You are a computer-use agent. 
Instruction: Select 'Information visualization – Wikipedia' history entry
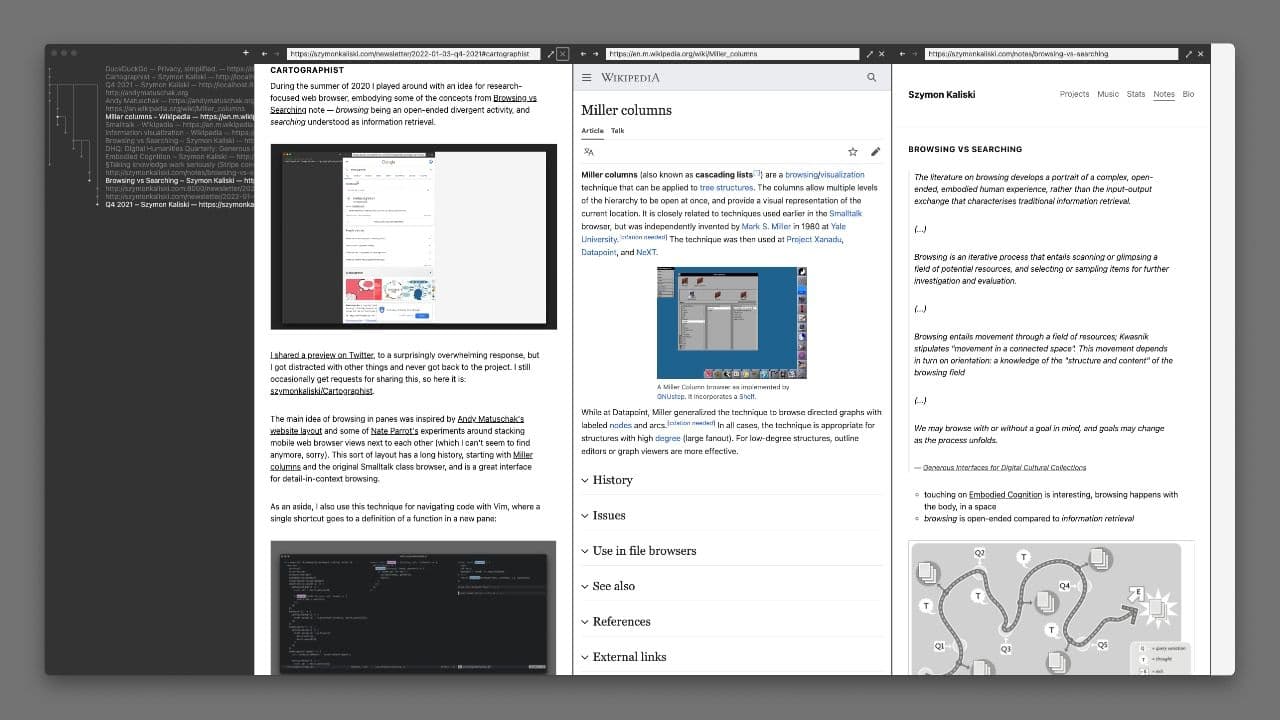point(180,133)
